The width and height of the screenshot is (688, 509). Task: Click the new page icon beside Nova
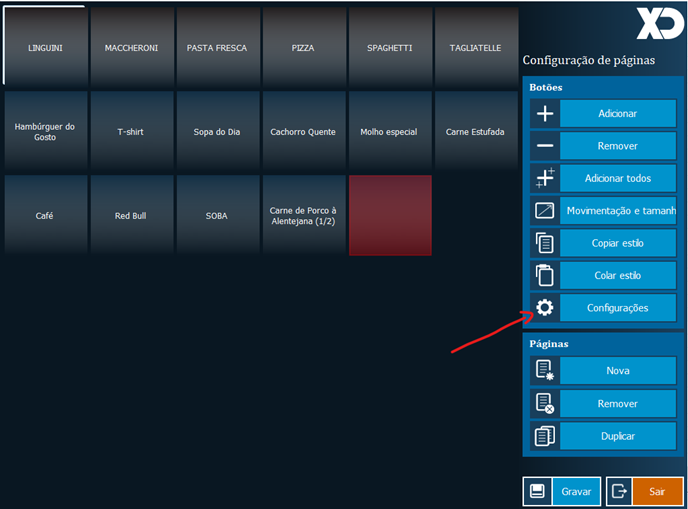click(545, 371)
